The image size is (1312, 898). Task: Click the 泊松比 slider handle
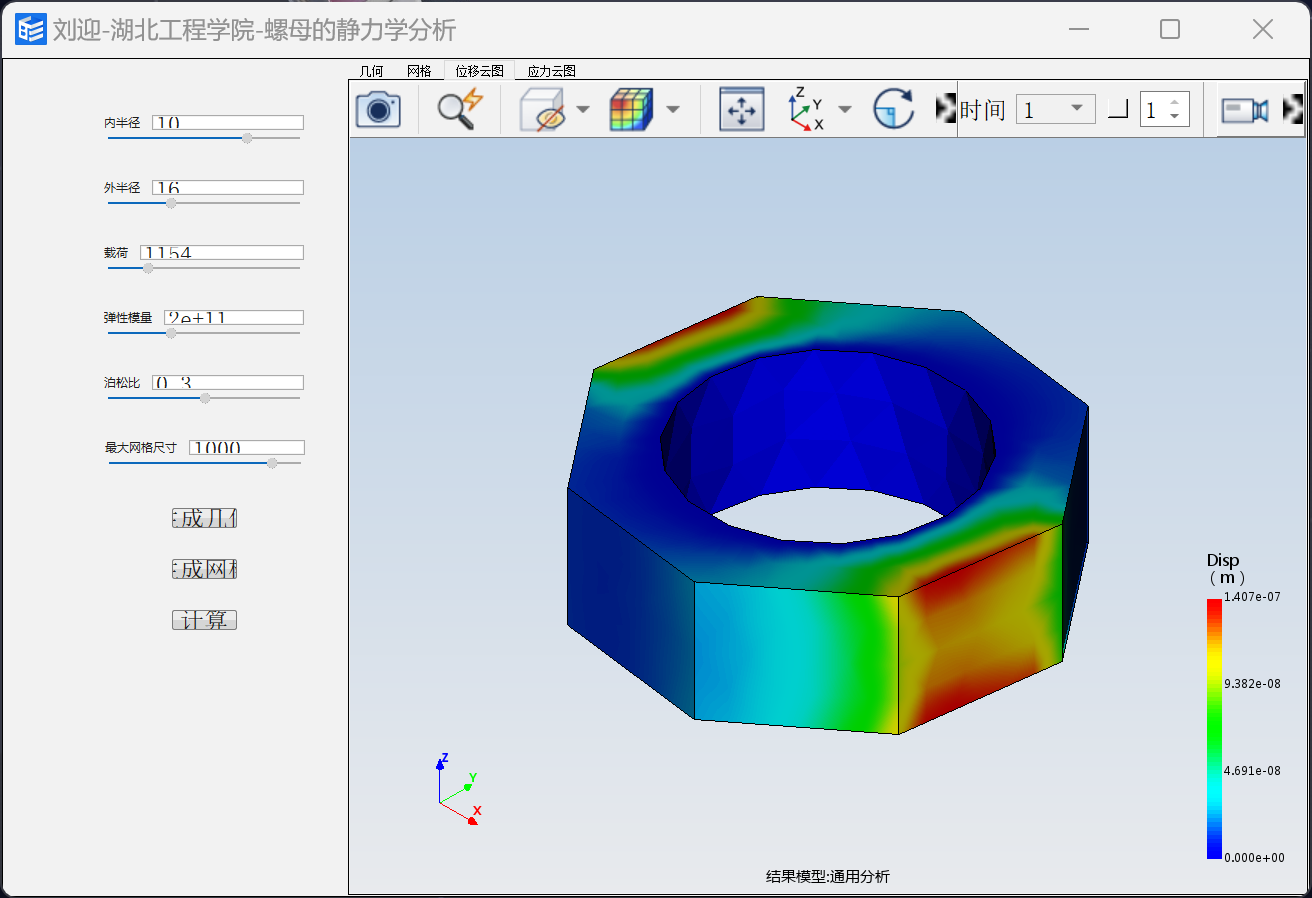click(x=205, y=398)
